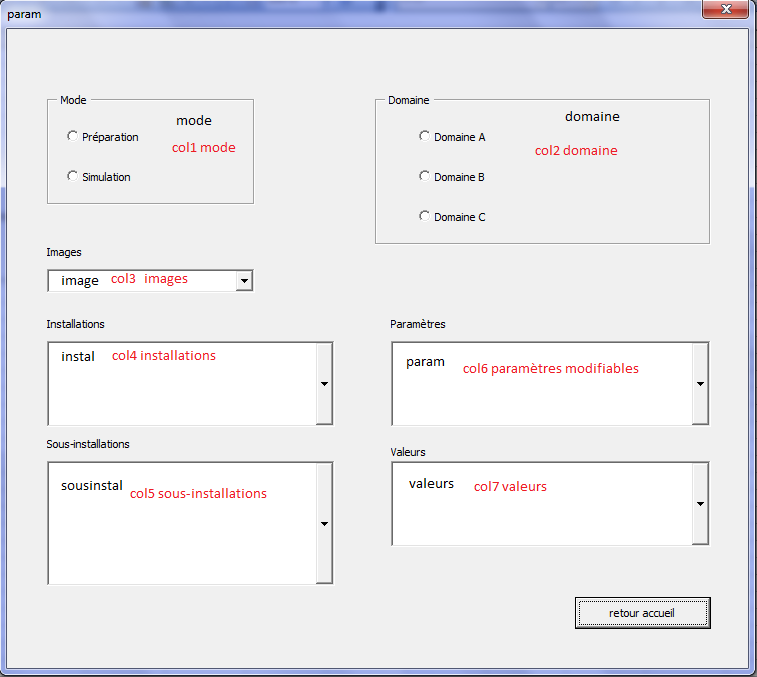Click the 'Domaine' group frame caption
Screen dimensions: 757x677
408,100
